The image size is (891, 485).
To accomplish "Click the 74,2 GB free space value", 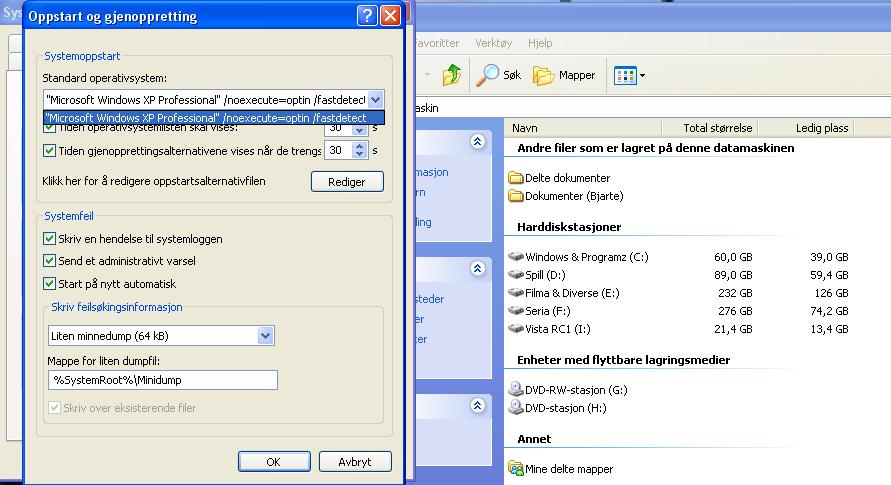I will click(829, 311).
